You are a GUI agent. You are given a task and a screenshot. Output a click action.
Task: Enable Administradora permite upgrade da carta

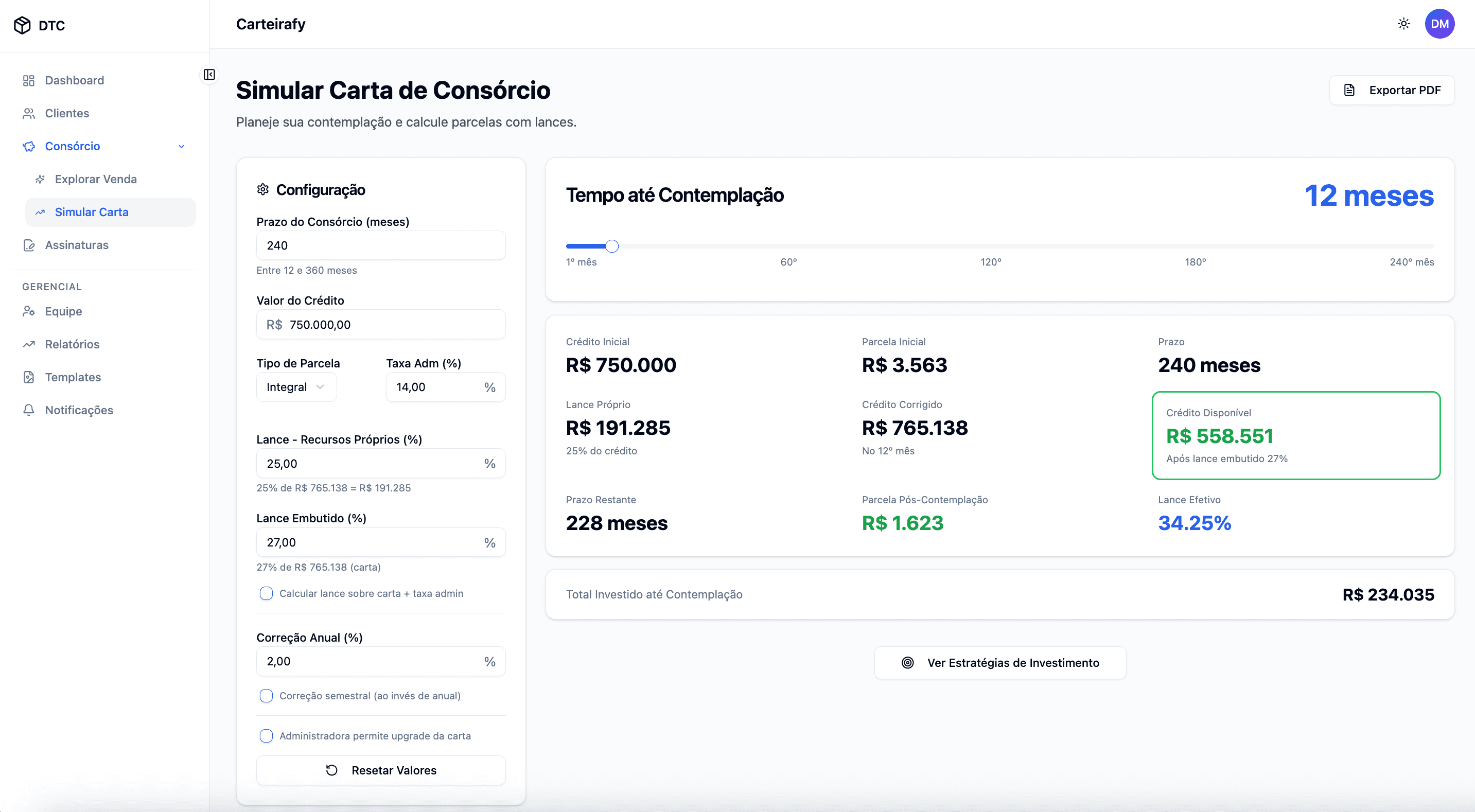coord(266,736)
